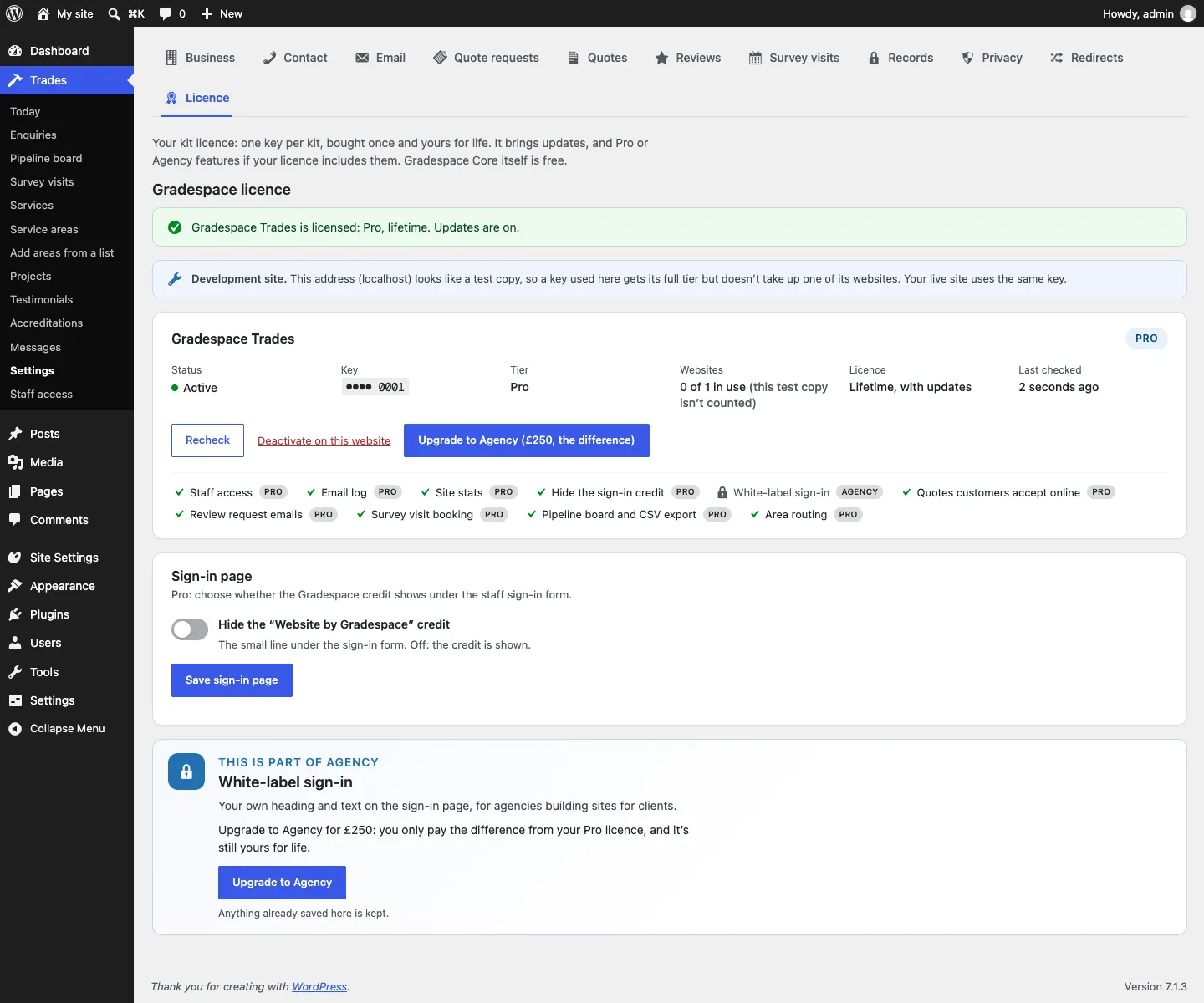Click the Pages icon in sidebar
1204x1003 pixels.
[15, 491]
